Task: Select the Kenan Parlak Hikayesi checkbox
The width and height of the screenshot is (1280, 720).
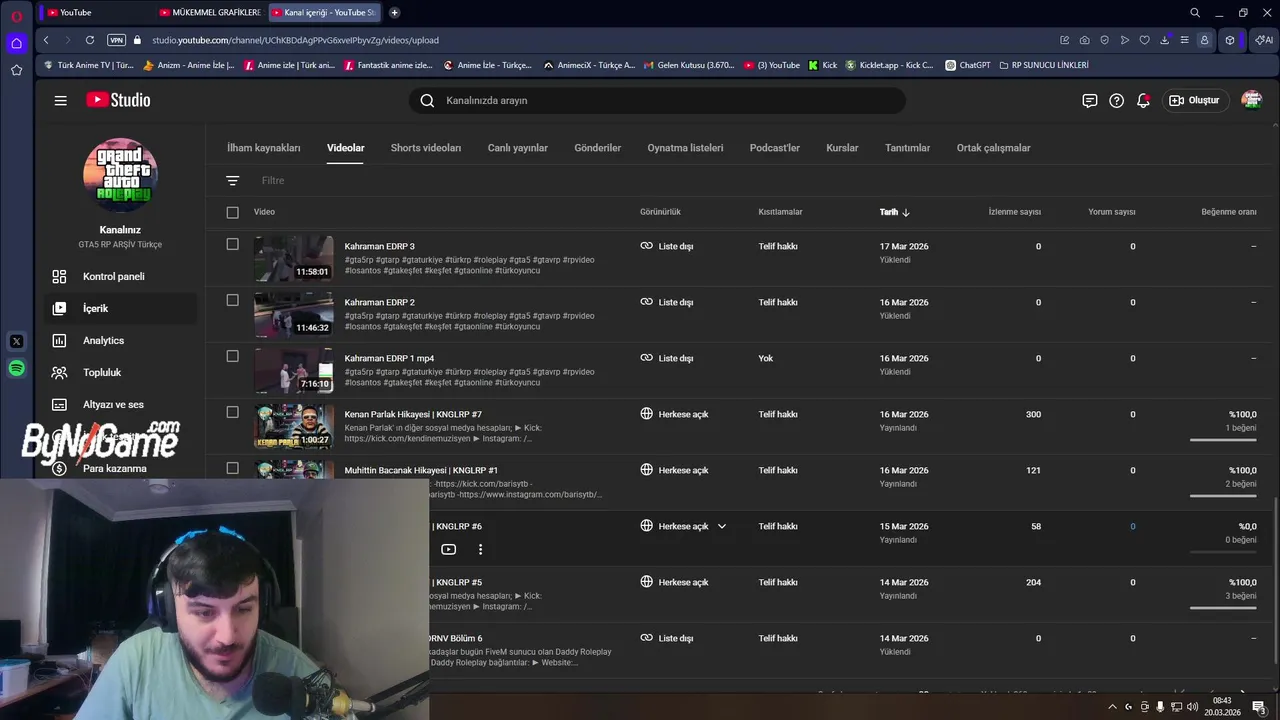Action: click(233, 412)
